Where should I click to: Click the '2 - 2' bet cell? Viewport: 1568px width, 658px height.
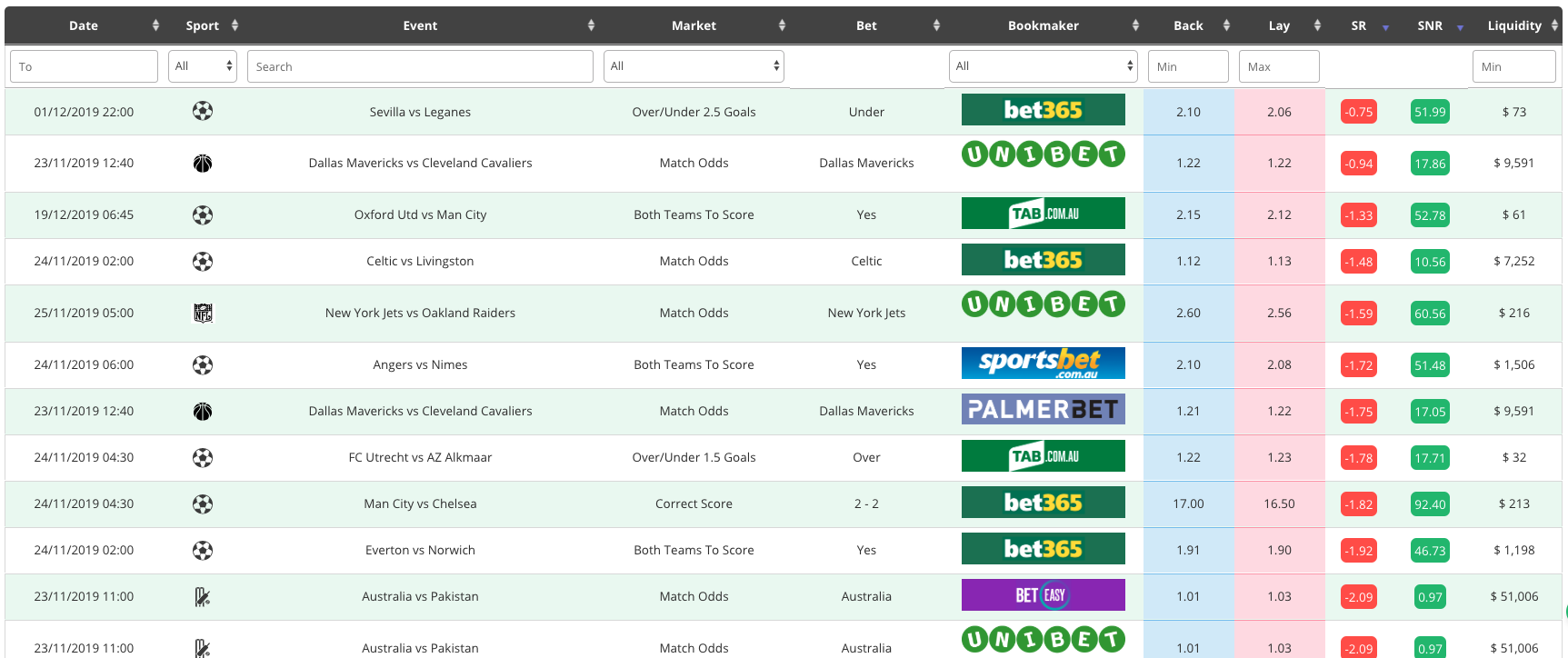(866, 503)
